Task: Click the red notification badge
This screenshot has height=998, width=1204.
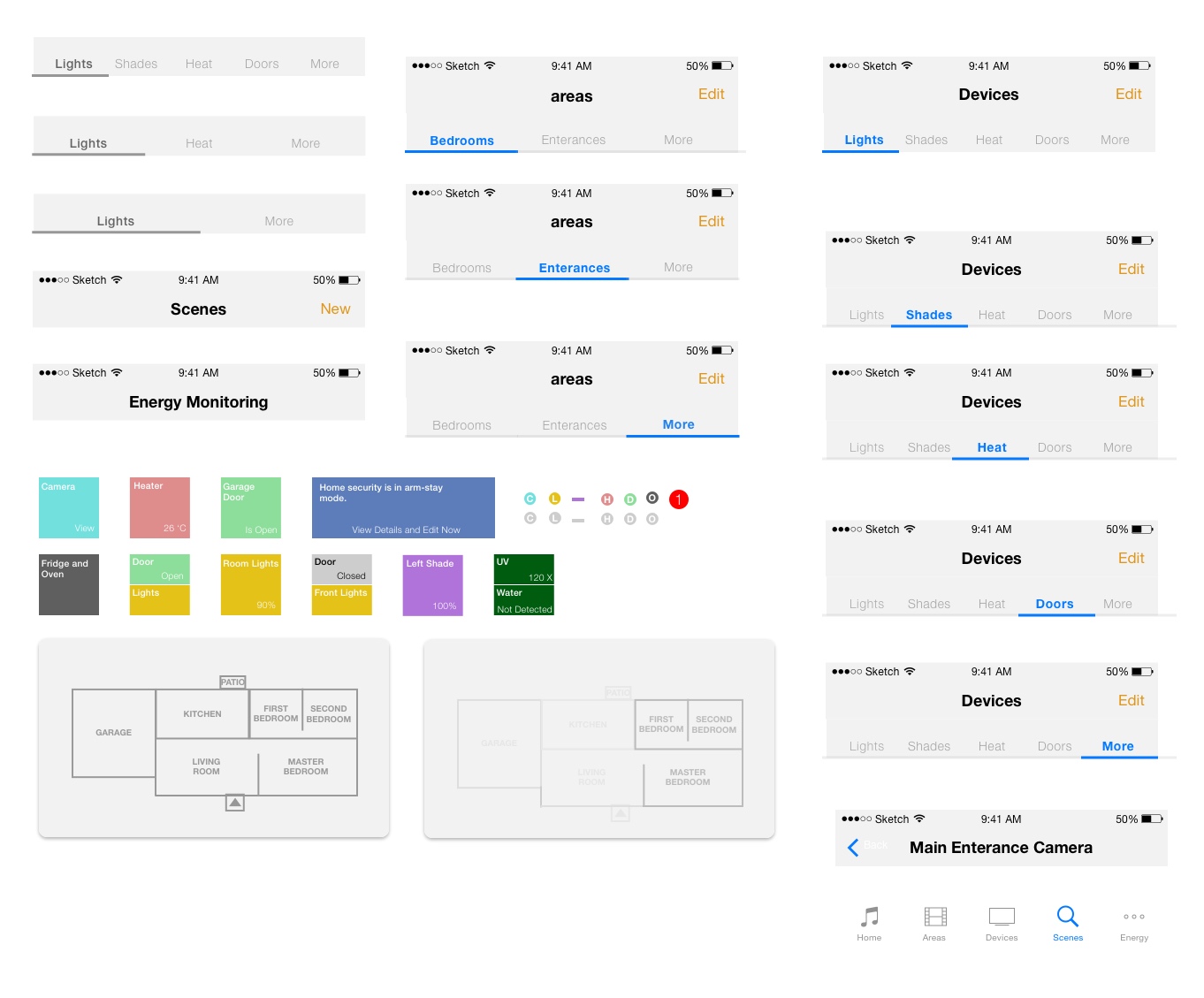Action: coord(678,499)
